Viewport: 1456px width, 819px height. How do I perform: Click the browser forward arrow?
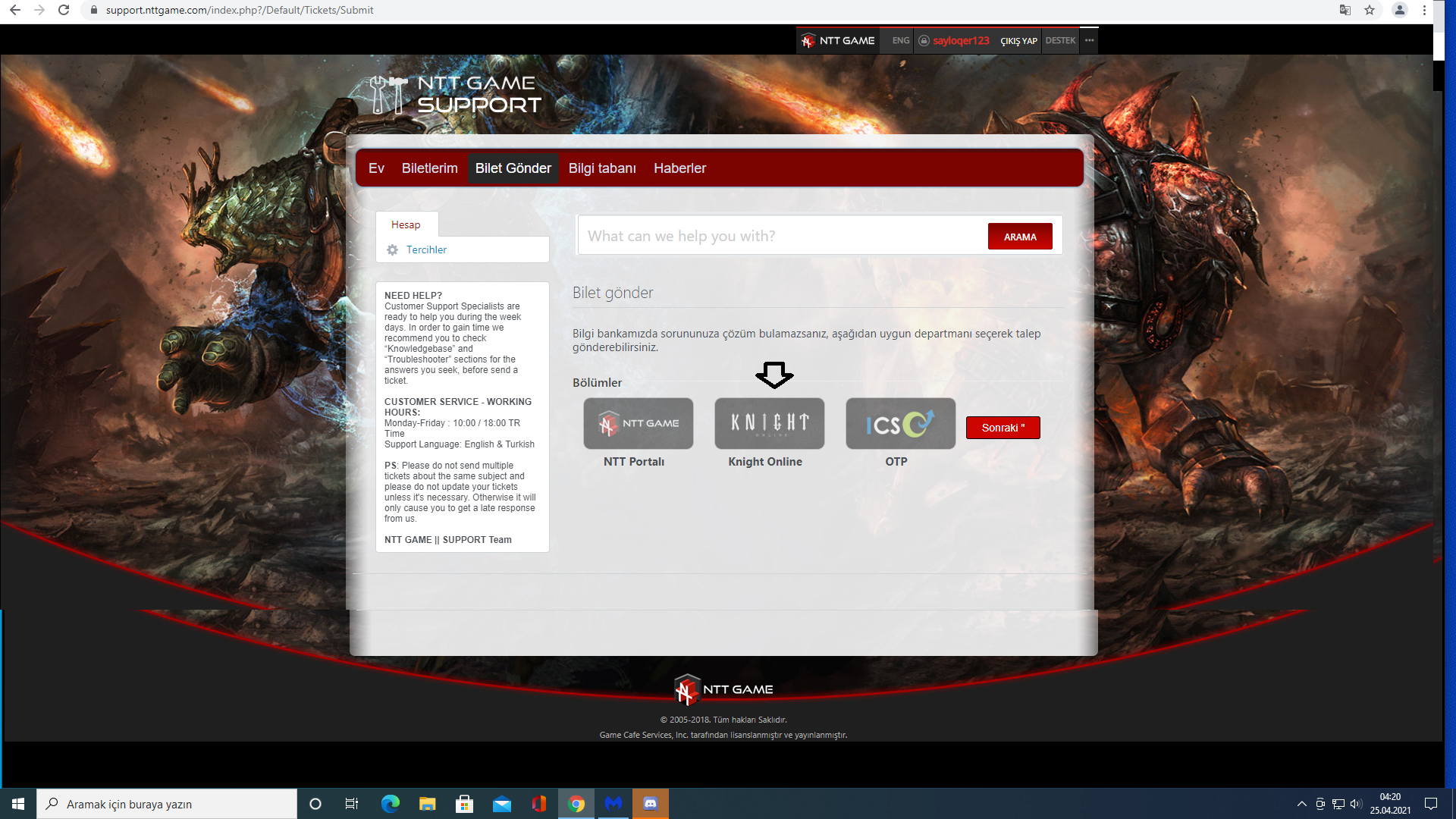(x=39, y=10)
